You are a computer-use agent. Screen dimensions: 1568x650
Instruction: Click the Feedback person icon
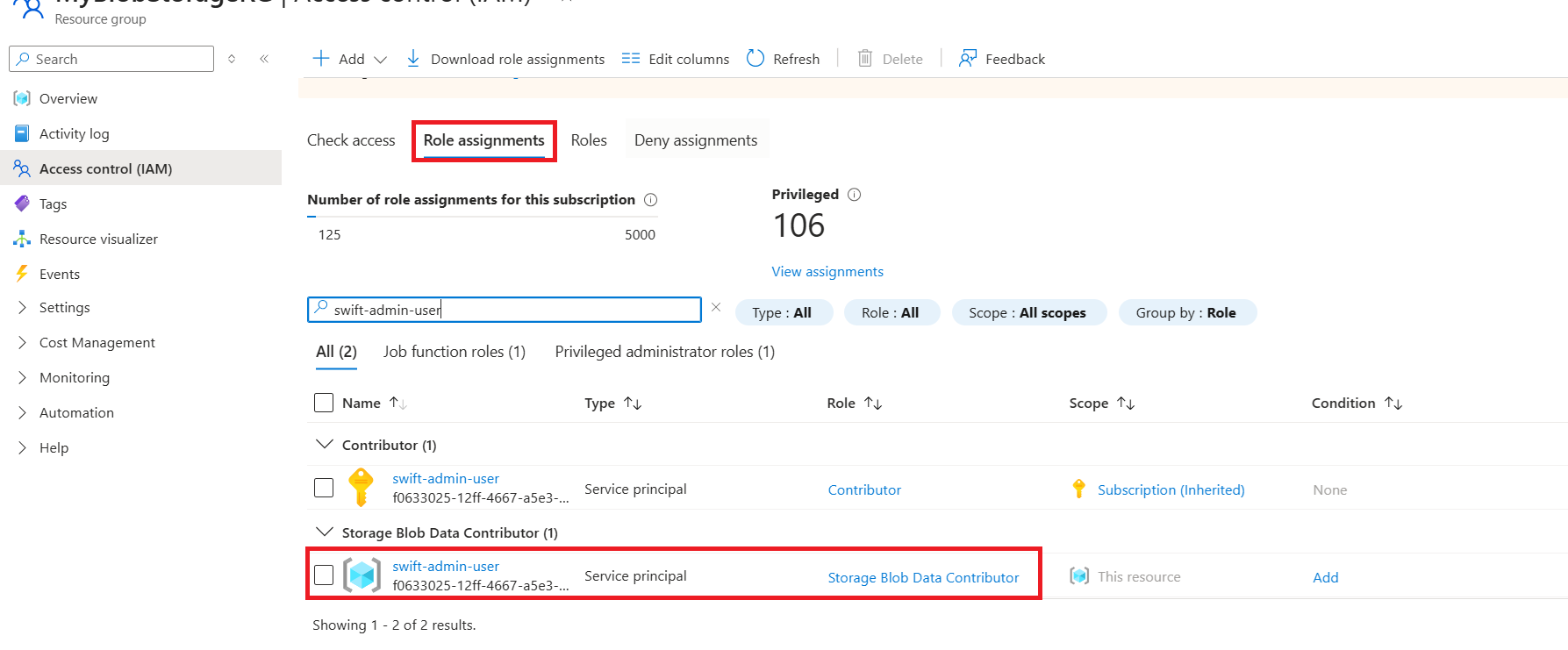click(x=968, y=59)
